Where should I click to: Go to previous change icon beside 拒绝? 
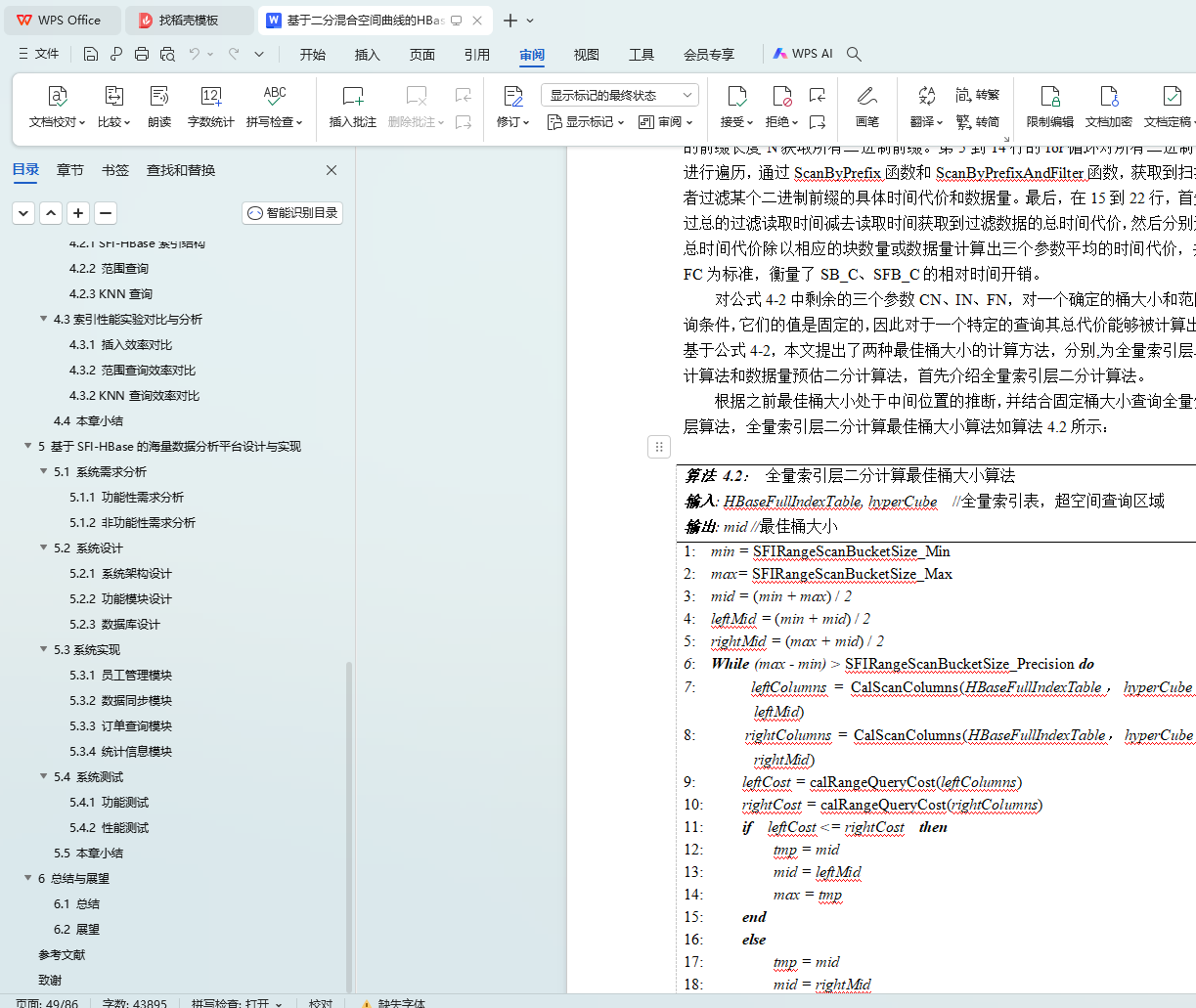(818, 95)
